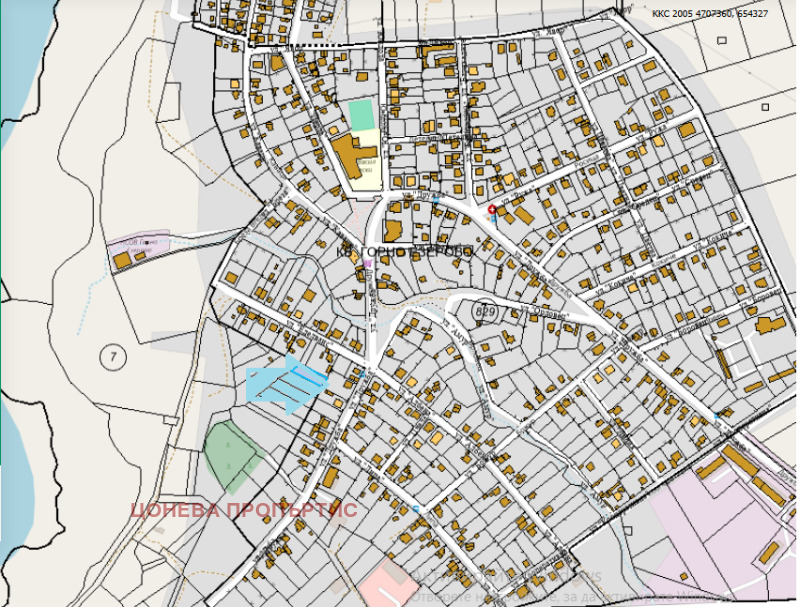
Task: Click the small purple marker icon below the neighborhood label
Action: click(367, 263)
